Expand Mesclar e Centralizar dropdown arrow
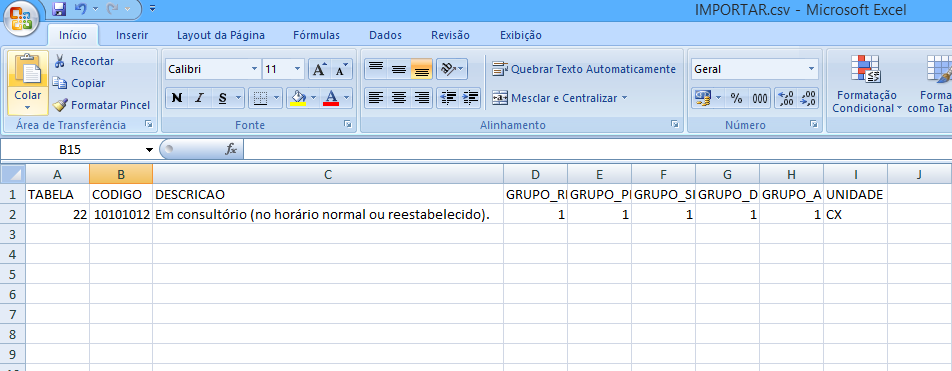 tap(624, 98)
